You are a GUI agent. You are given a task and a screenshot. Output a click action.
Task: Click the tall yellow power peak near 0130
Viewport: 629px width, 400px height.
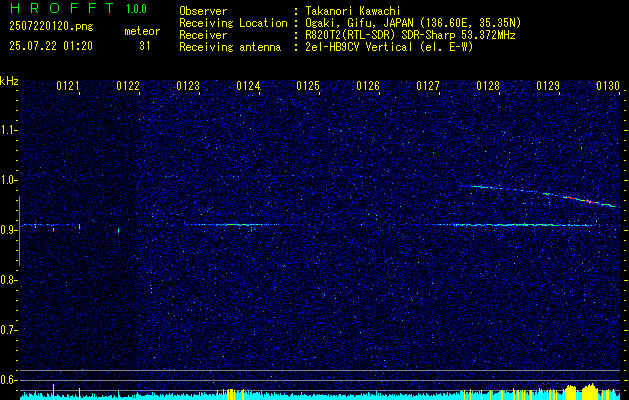590,391
